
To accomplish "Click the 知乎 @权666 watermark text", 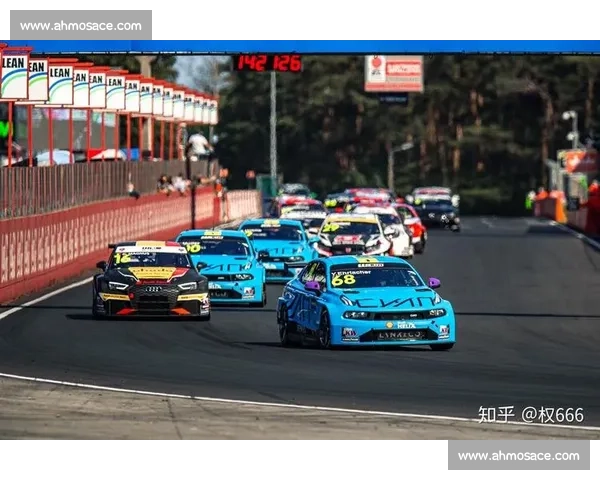I will pos(530,415).
